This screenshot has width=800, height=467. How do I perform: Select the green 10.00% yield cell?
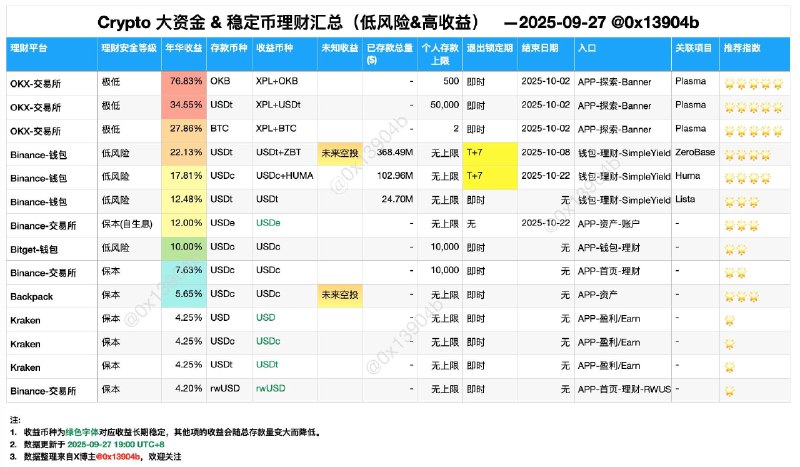(184, 248)
